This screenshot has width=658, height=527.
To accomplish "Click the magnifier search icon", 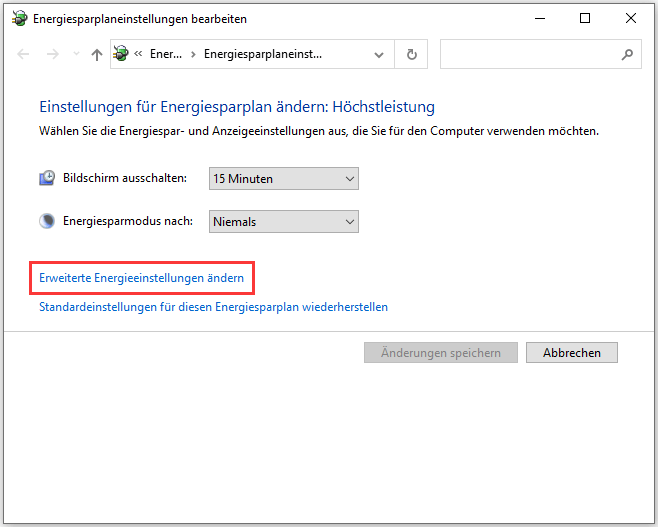I will [627, 54].
